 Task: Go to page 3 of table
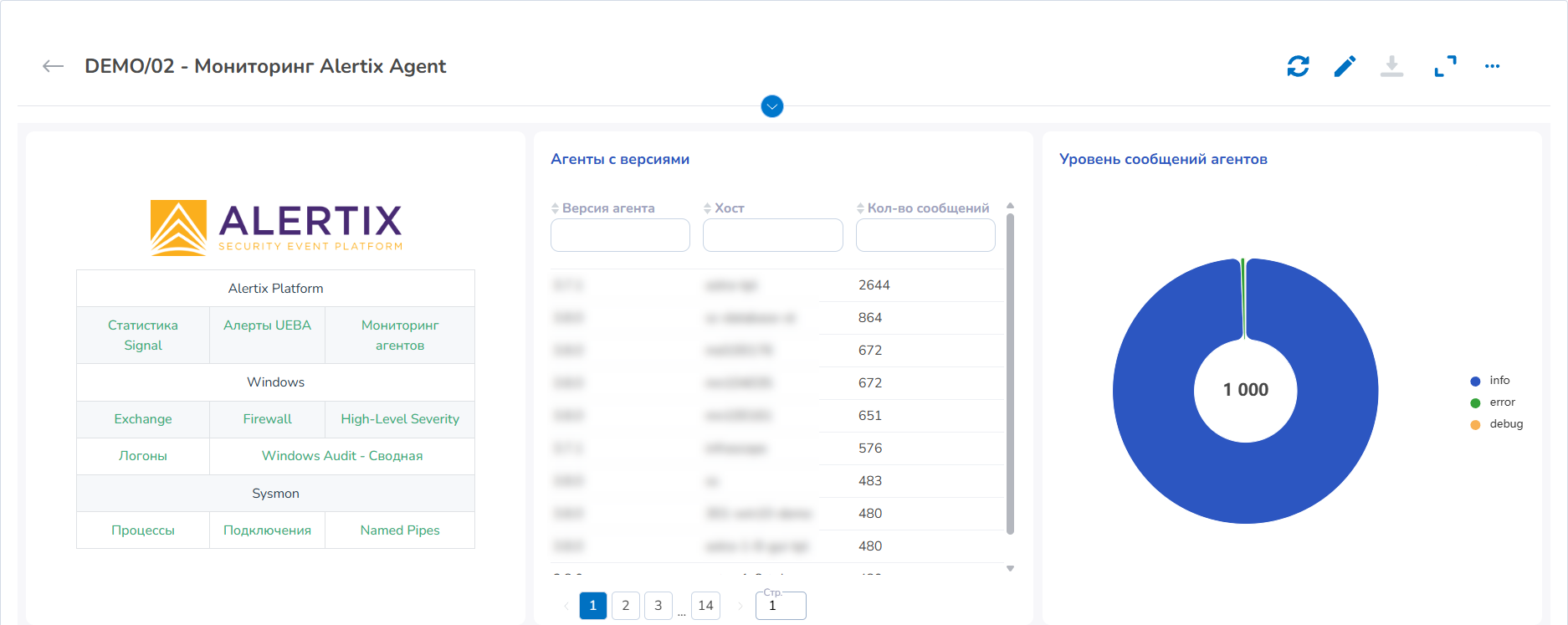point(658,605)
